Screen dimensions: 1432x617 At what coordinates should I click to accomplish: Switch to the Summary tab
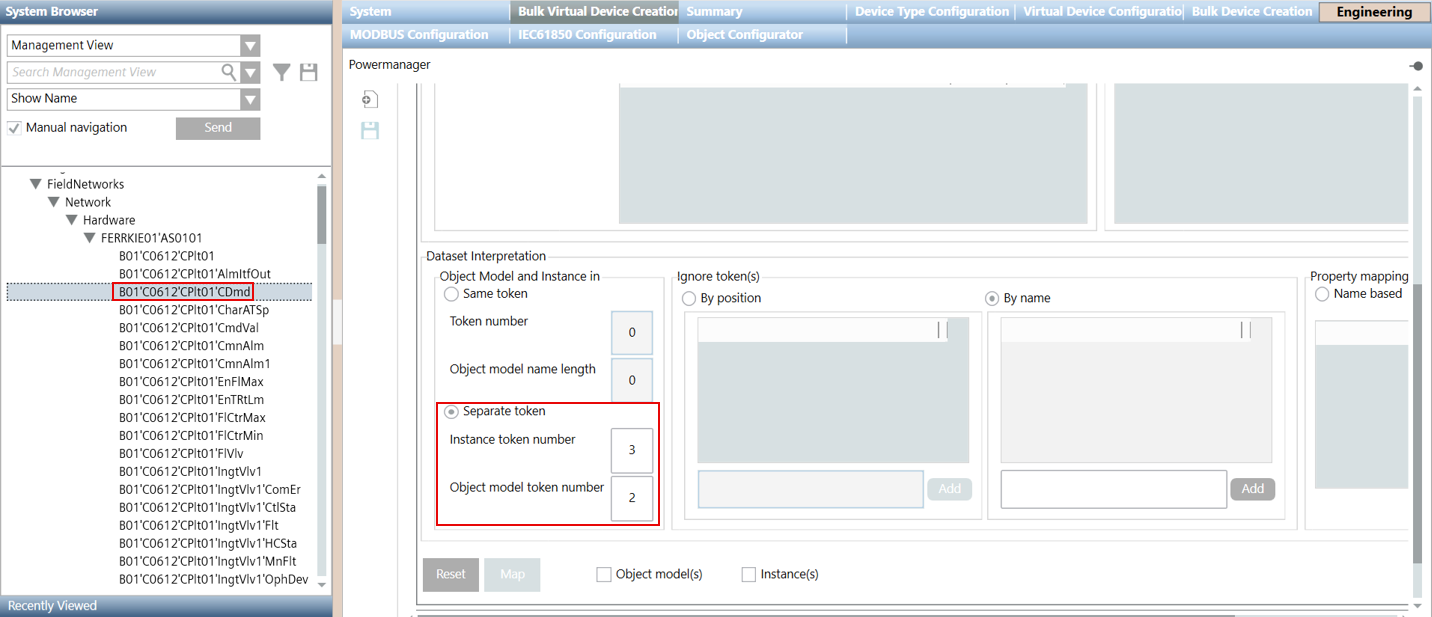click(x=714, y=12)
